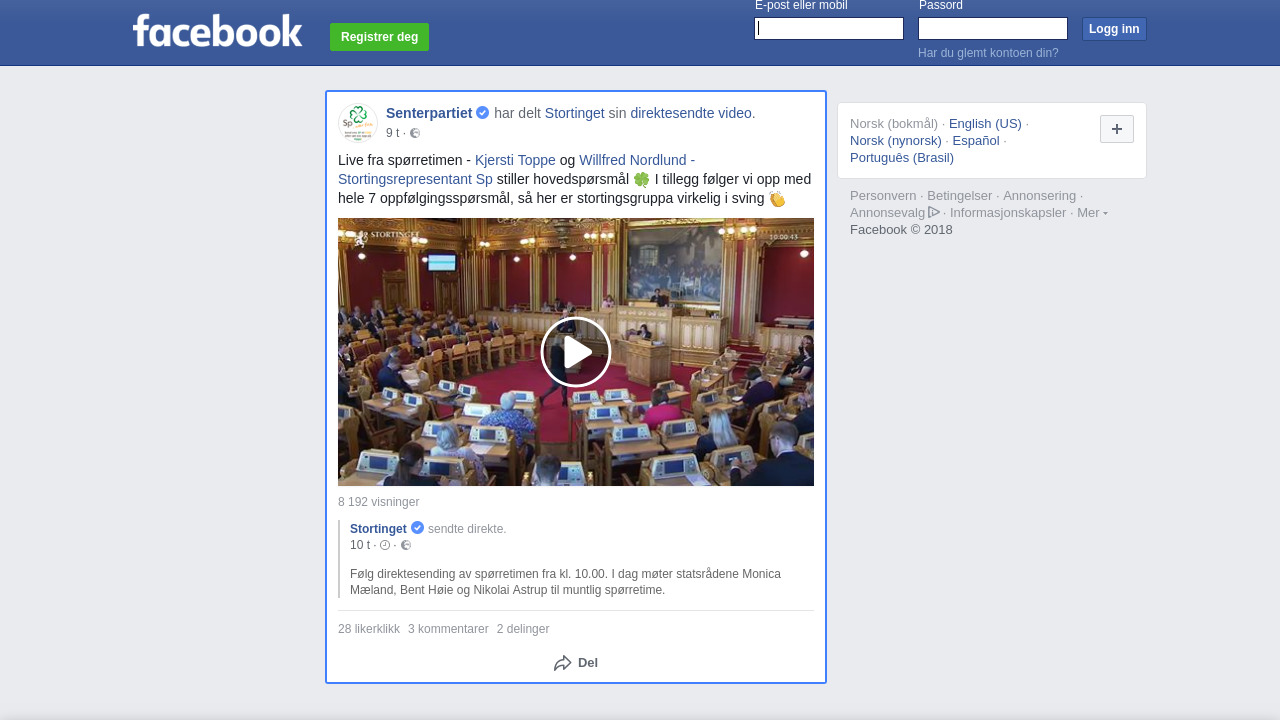
Task: Click the 9 t timestamp
Action: coord(392,133)
